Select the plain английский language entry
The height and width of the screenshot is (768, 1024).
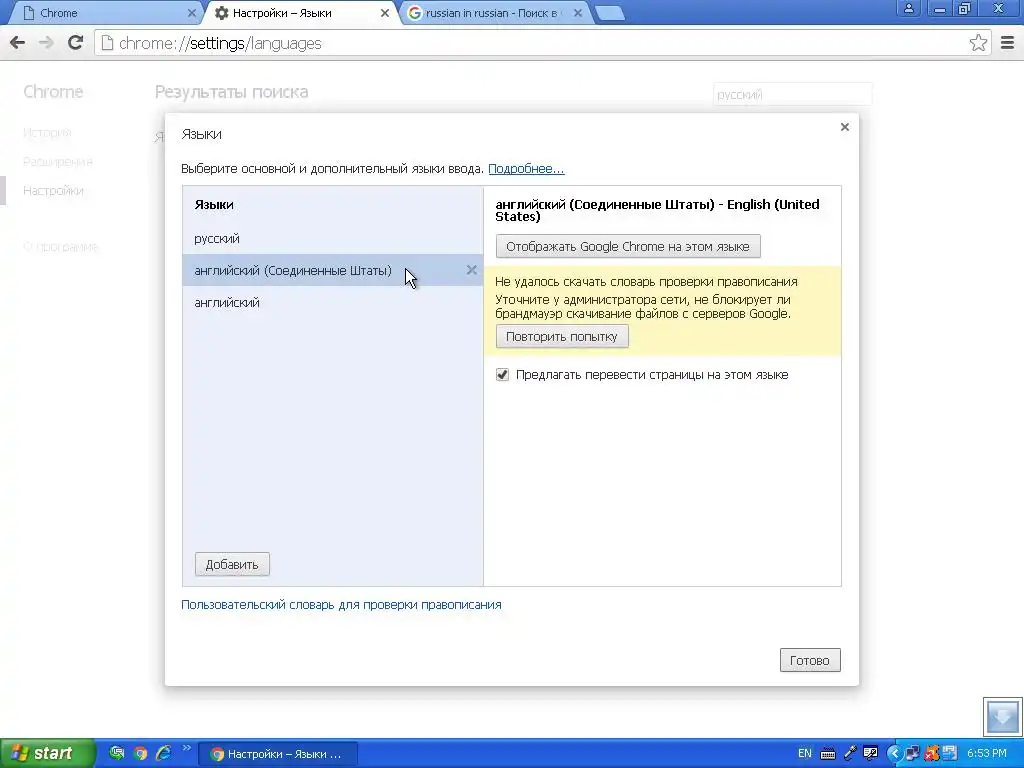(333, 302)
